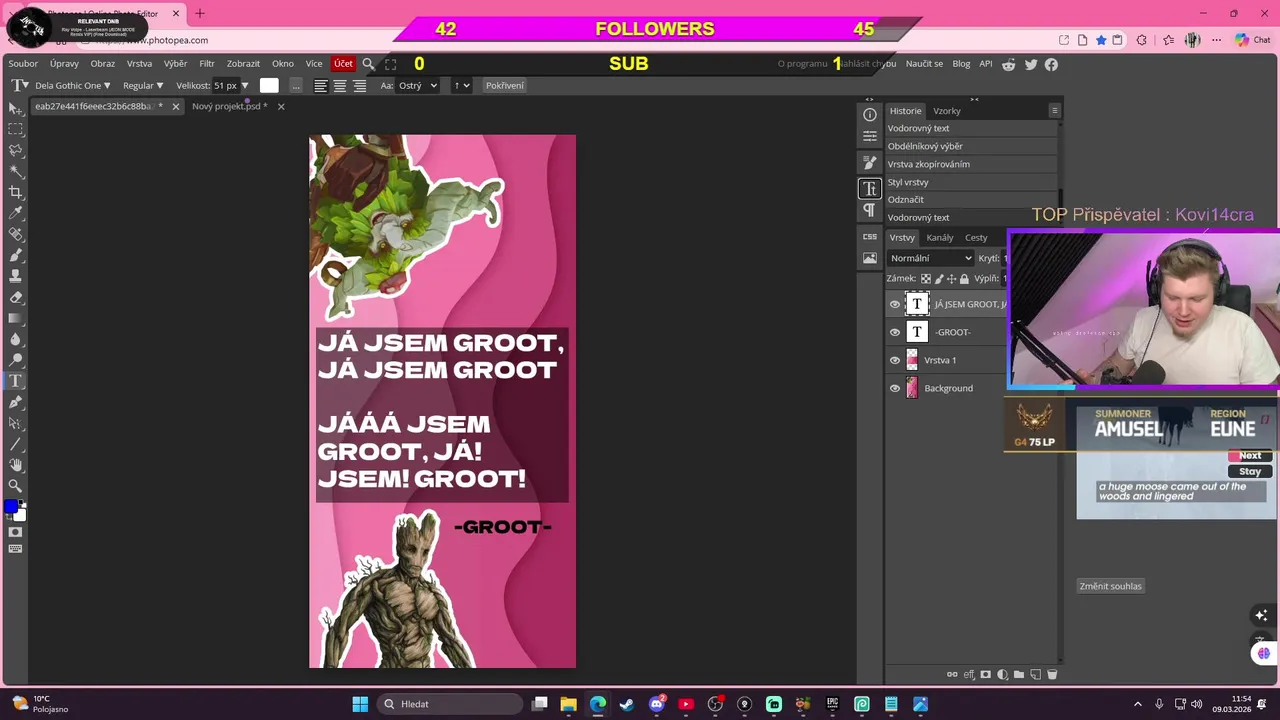Viewport: 1280px width, 720px height.
Task: Open the Regular font style dropdown
Action: click(x=143, y=86)
